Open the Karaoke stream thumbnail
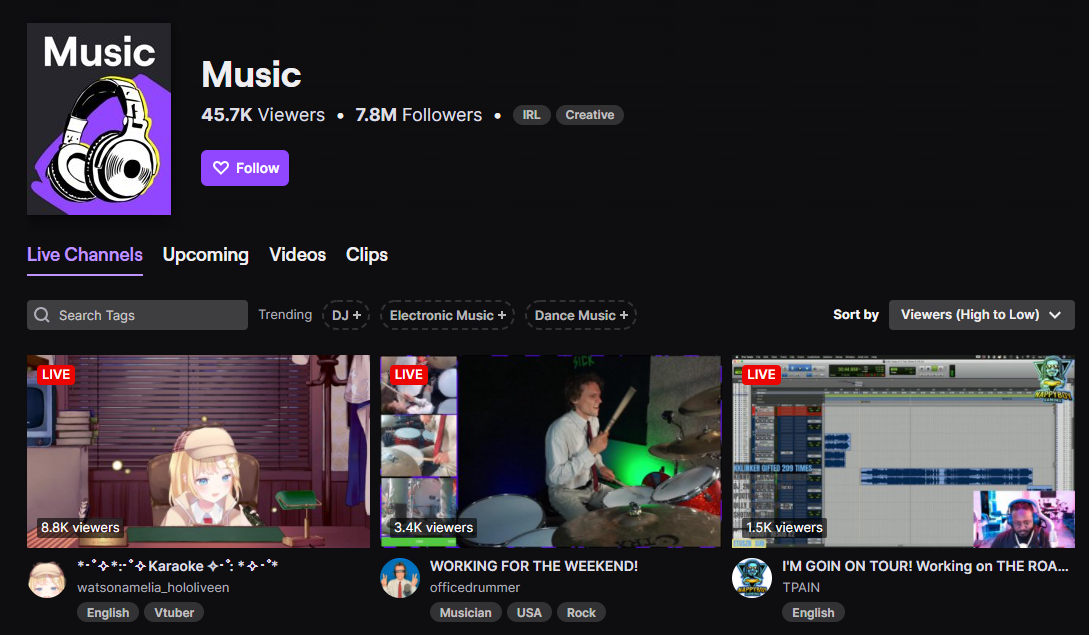The height and width of the screenshot is (635, 1089). tap(198, 451)
